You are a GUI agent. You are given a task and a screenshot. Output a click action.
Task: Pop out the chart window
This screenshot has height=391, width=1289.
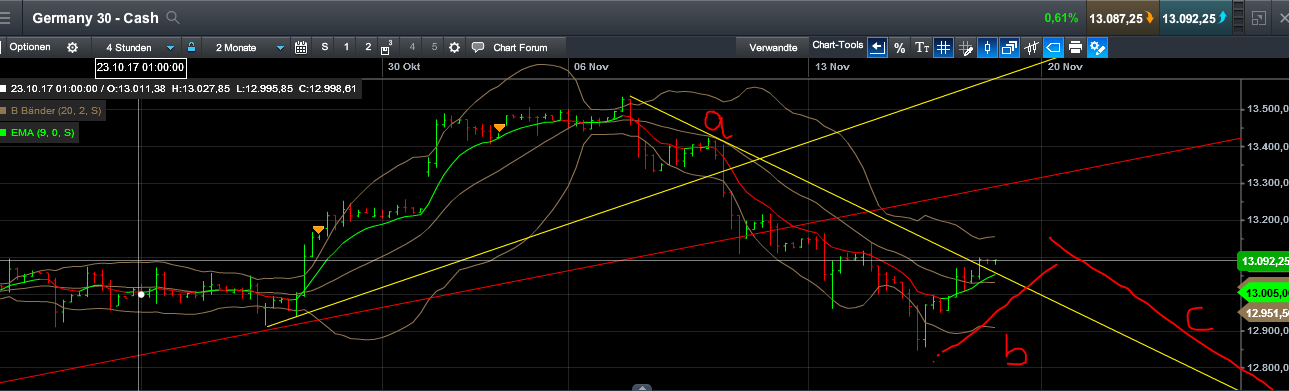pos(1259,18)
